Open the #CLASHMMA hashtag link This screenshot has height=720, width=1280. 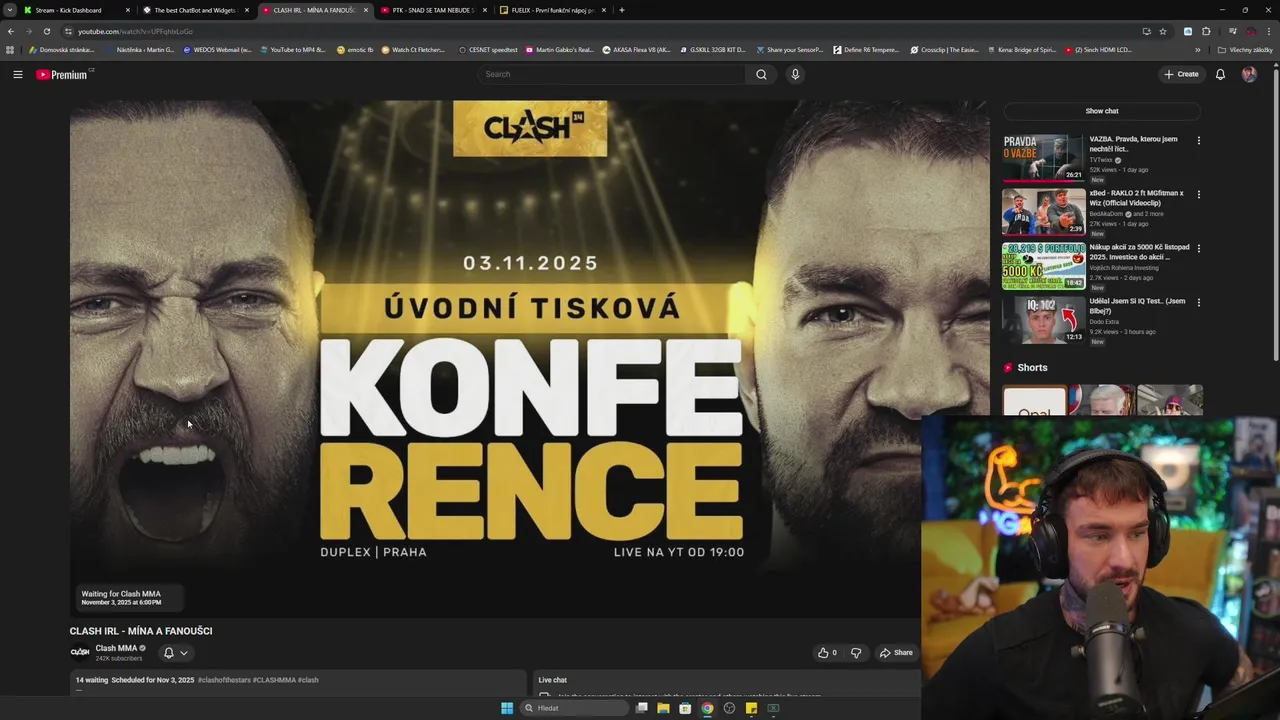(274, 680)
